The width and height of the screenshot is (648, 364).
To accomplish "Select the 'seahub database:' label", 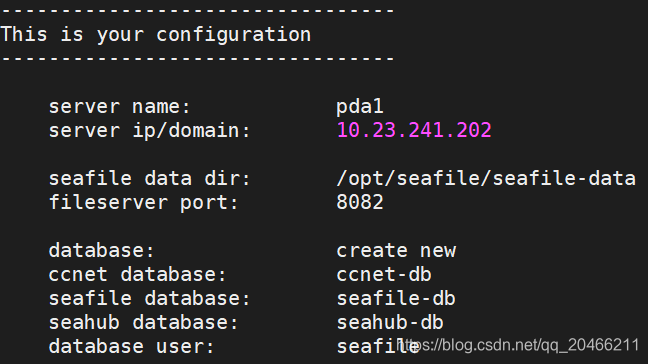I will point(144,323).
